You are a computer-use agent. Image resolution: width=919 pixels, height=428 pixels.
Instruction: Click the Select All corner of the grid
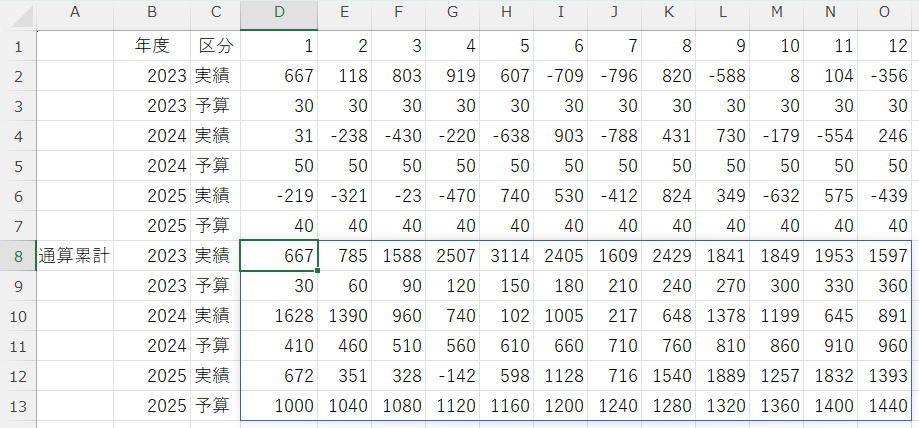(x=17, y=14)
